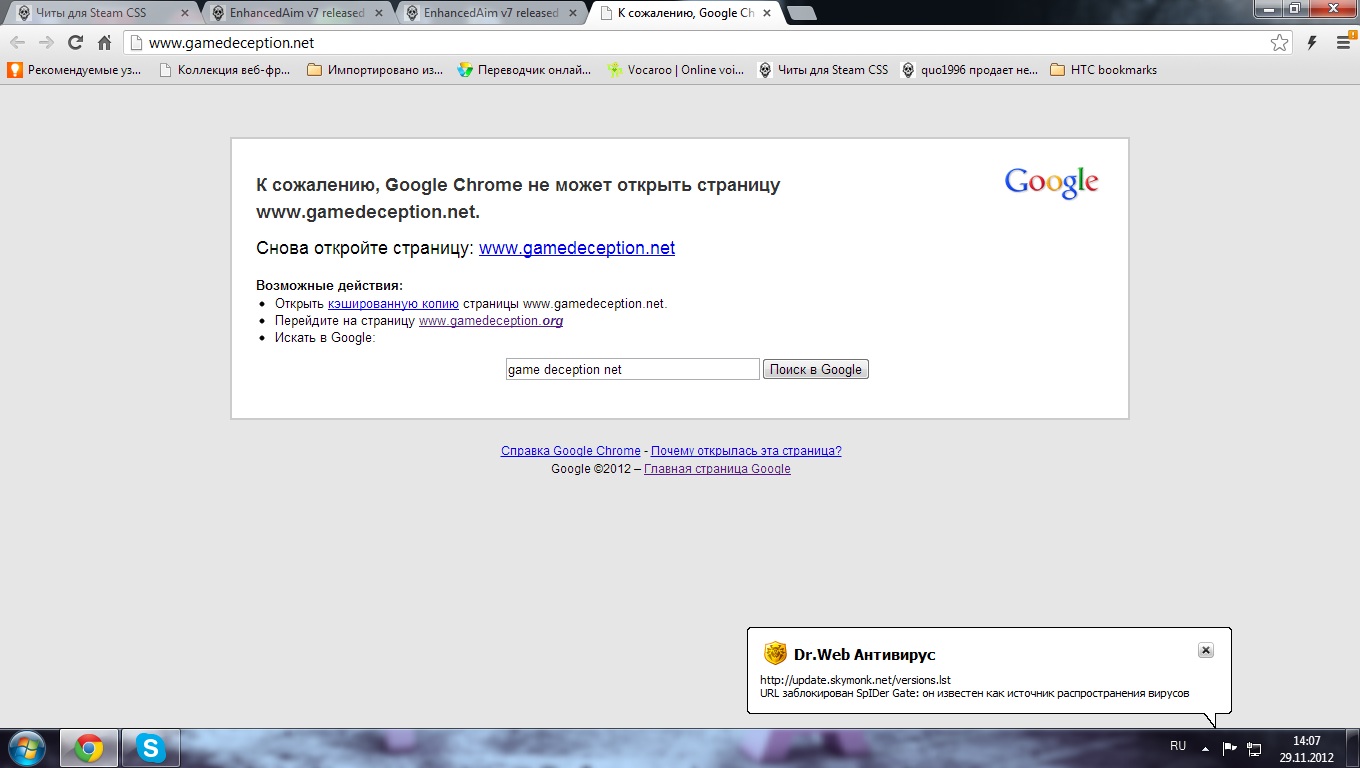Open 'Почему открылась эта страница?' link
This screenshot has width=1360, height=768.
click(x=746, y=451)
